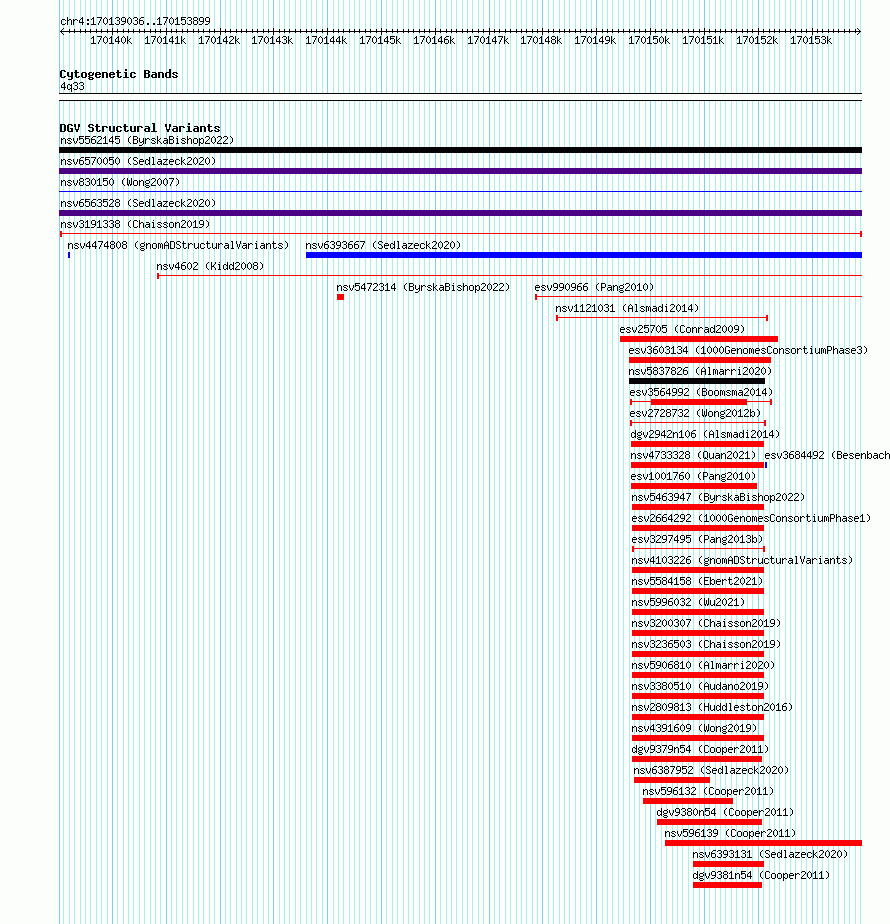This screenshot has width=890, height=924.
Task: Select the nsv3200307 (Chaisson2019) label
Action: coord(706,623)
